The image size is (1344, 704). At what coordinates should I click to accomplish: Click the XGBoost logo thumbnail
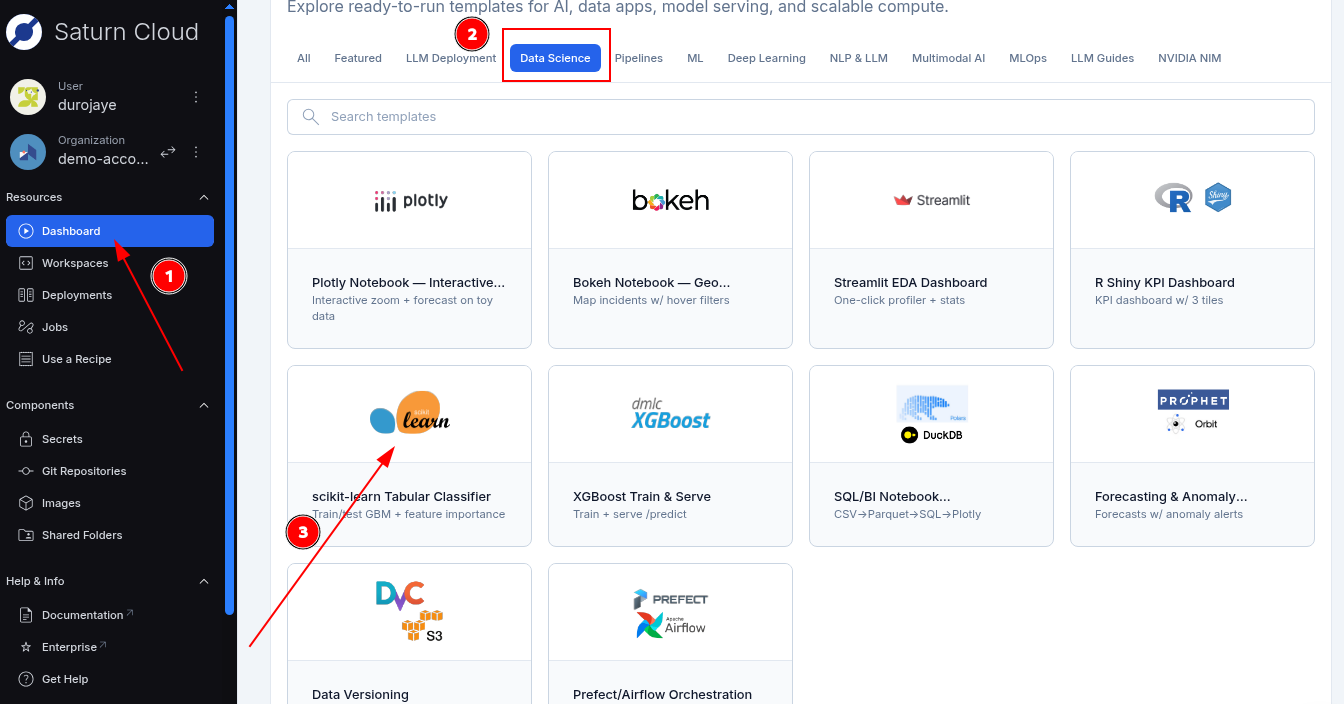click(x=671, y=413)
